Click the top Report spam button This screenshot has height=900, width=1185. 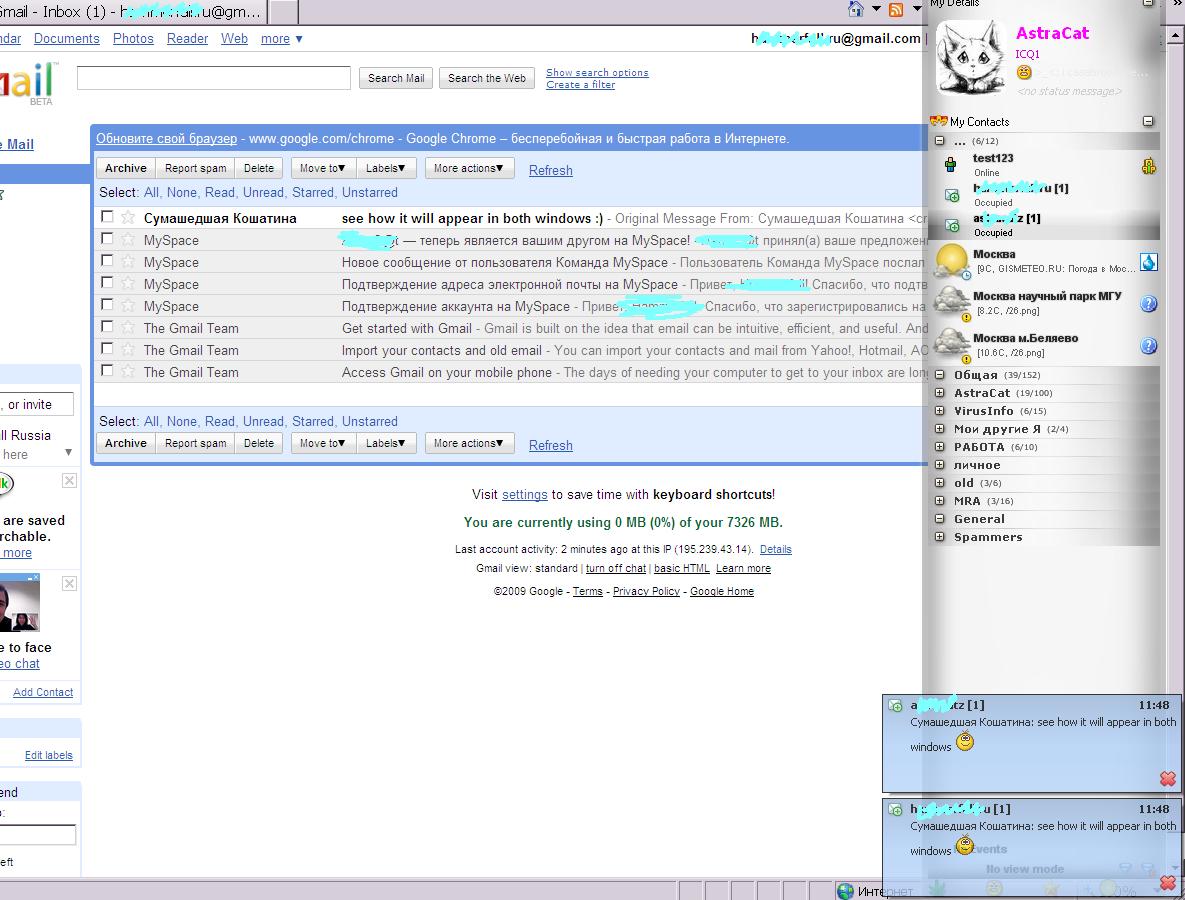point(195,168)
